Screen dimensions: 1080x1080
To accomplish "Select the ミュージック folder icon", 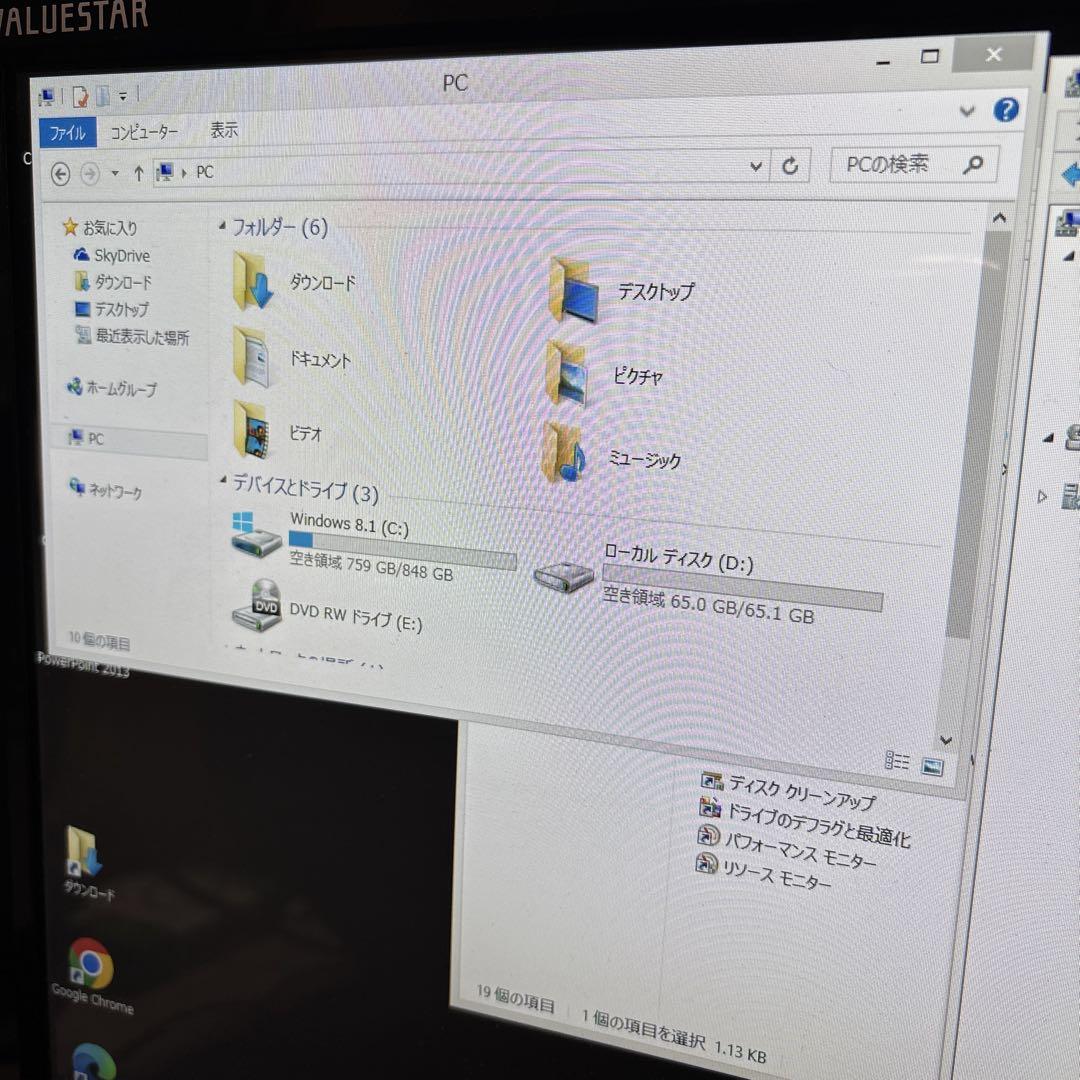I will pos(564,453).
